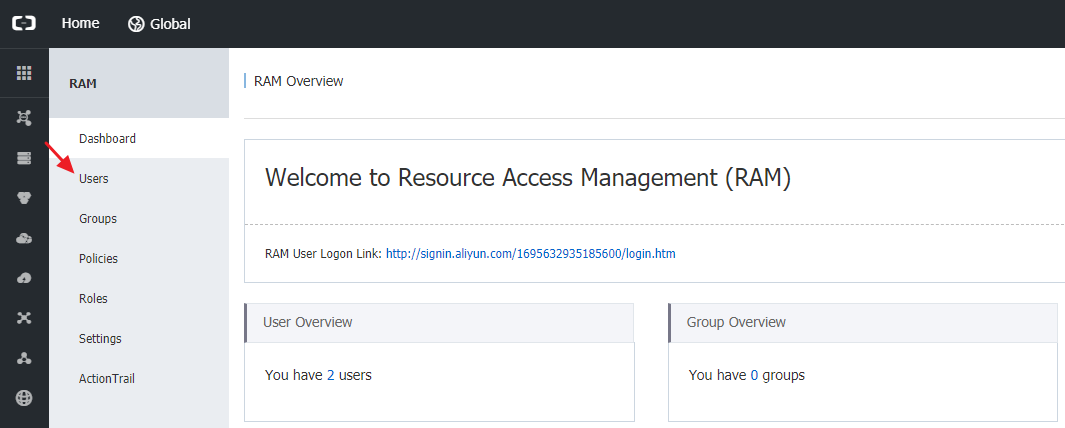Click the globe icon in left sidebar
This screenshot has height=428, width=1065.
[24, 398]
